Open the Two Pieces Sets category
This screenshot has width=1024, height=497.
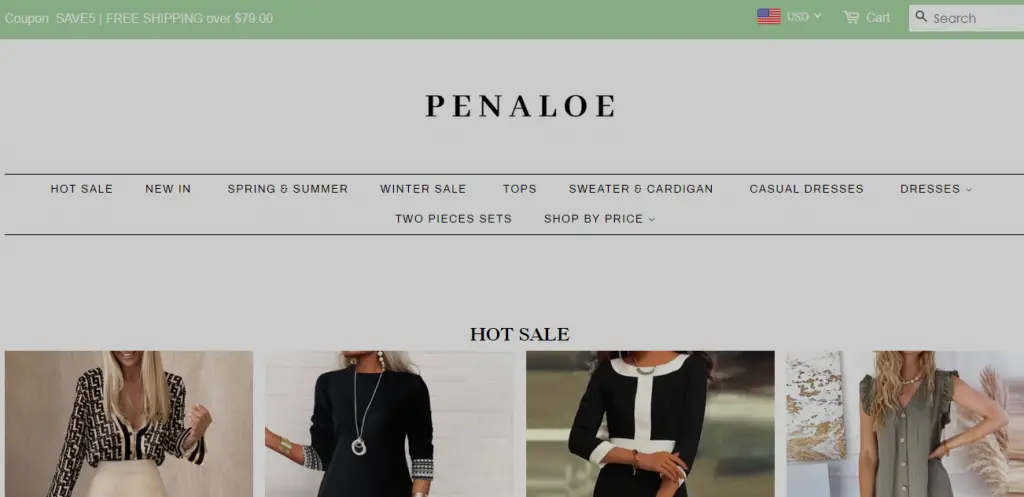[453, 219]
